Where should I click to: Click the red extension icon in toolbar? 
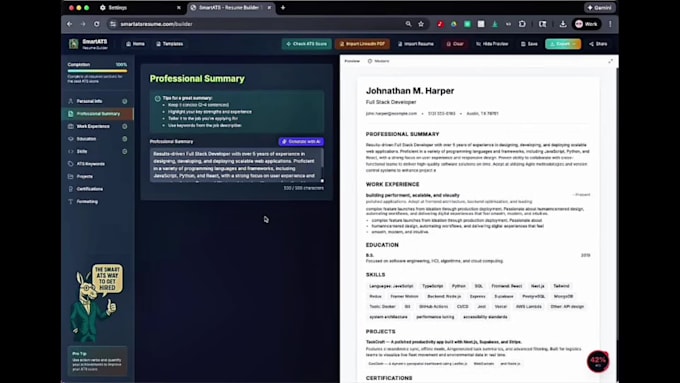click(x=440, y=24)
